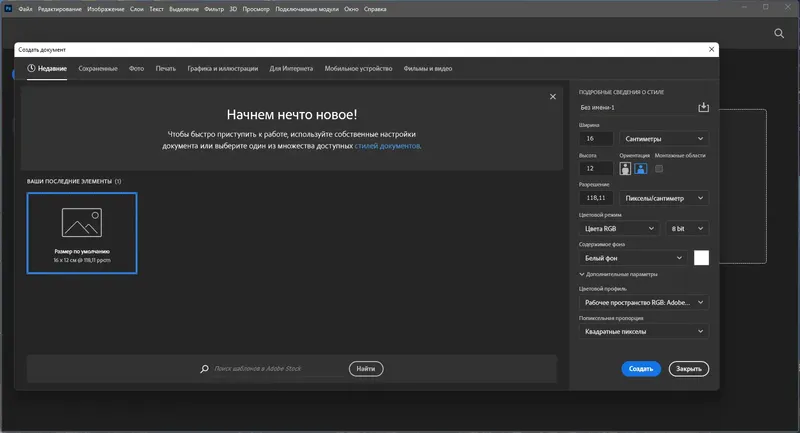Click the Разрешение resolution input field
Image resolution: width=800 pixels, height=433 pixels.
[596, 198]
